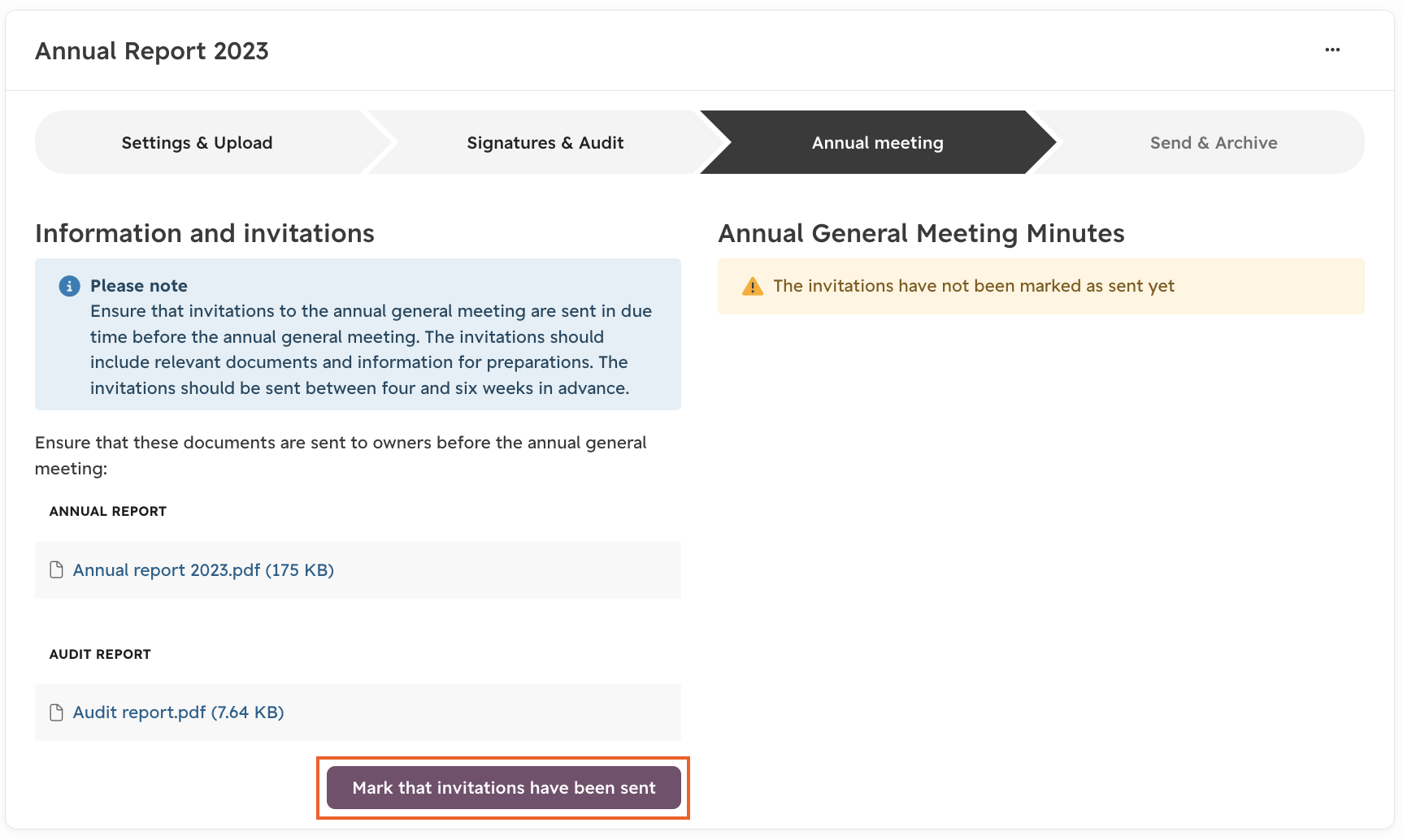Mark that invitations have been sent
The width and height of the screenshot is (1403, 840).
click(504, 787)
